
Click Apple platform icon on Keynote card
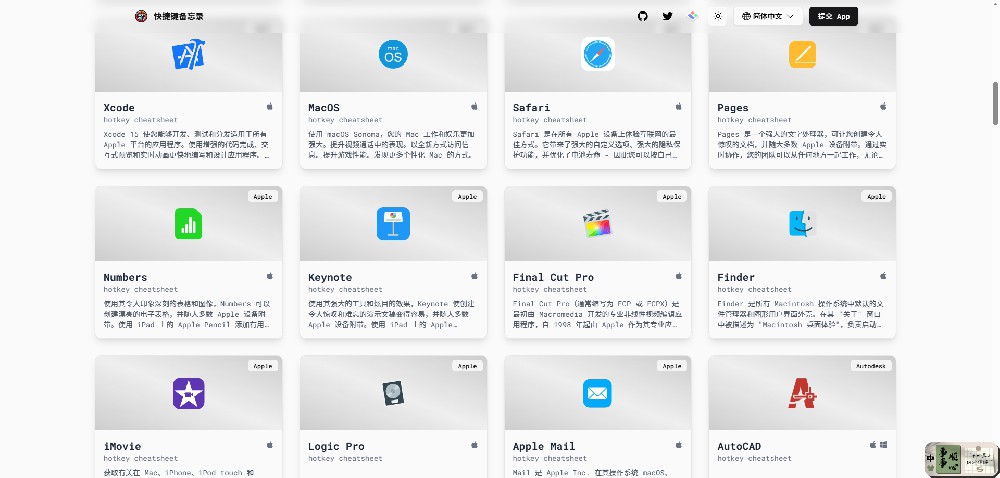[x=474, y=276]
